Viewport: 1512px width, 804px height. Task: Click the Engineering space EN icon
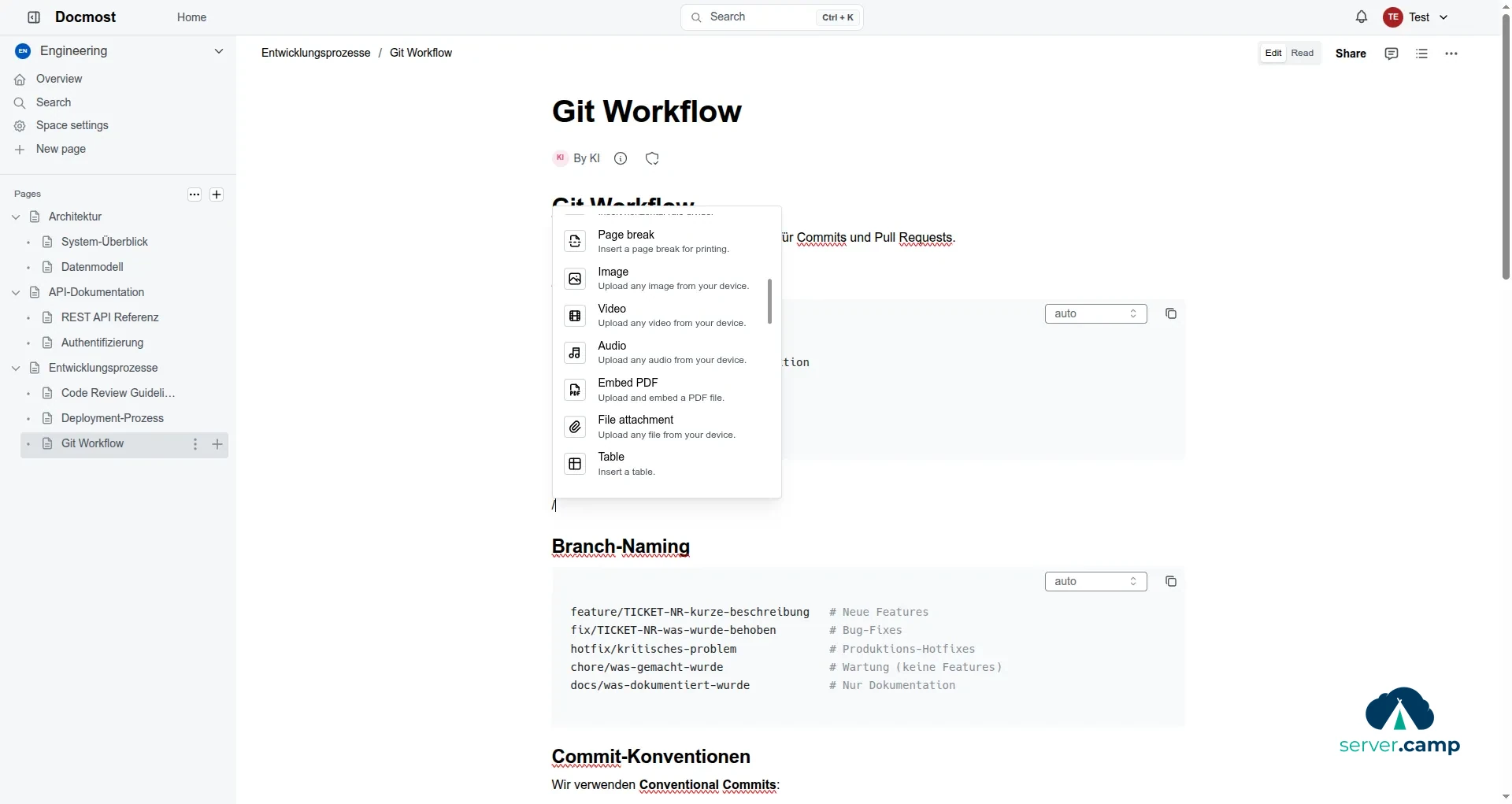click(23, 51)
